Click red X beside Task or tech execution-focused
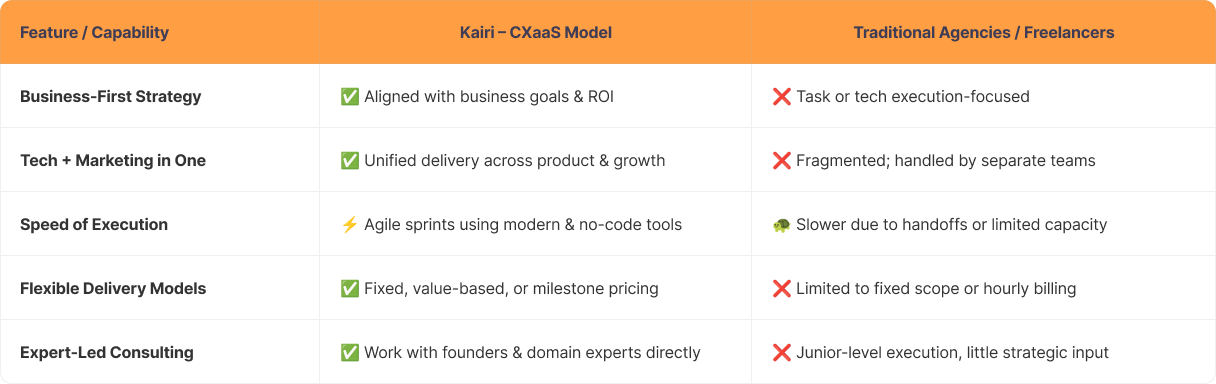Viewport: 1216px width, 384px height. tap(781, 97)
